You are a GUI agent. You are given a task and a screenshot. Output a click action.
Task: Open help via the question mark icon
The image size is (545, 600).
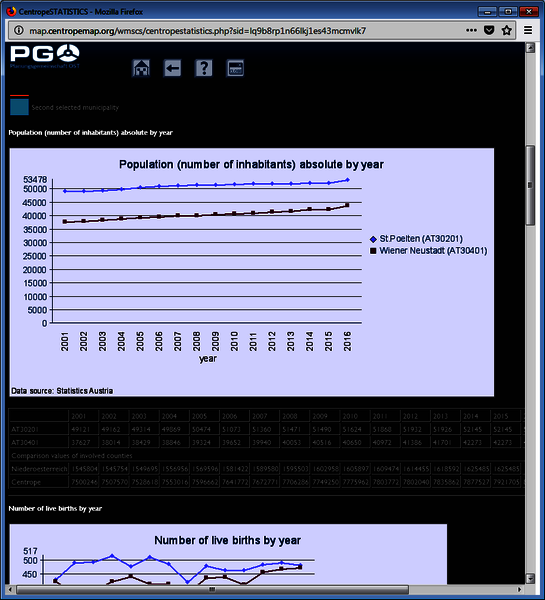point(204,68)
